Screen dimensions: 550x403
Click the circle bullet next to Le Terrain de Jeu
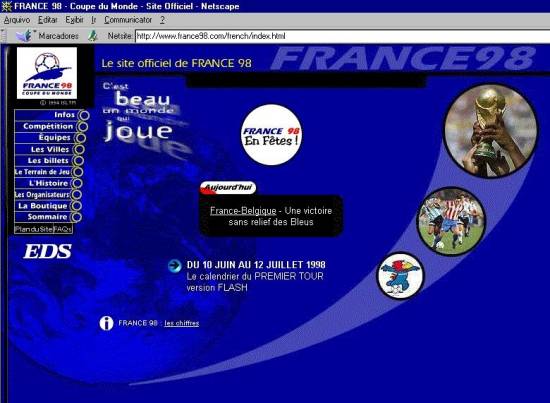[x=78, y=172]
